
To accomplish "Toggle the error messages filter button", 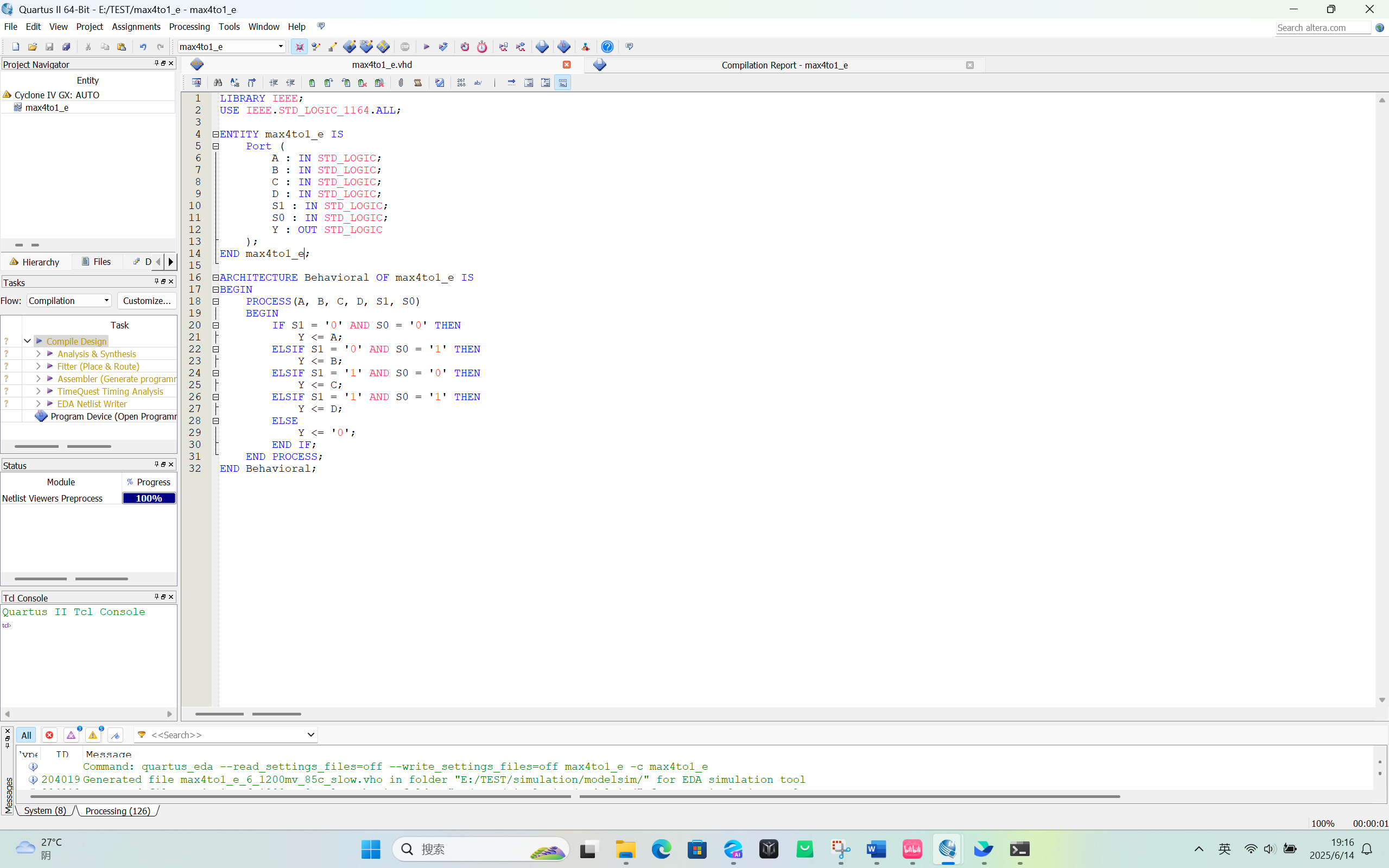I will (49, 735).
